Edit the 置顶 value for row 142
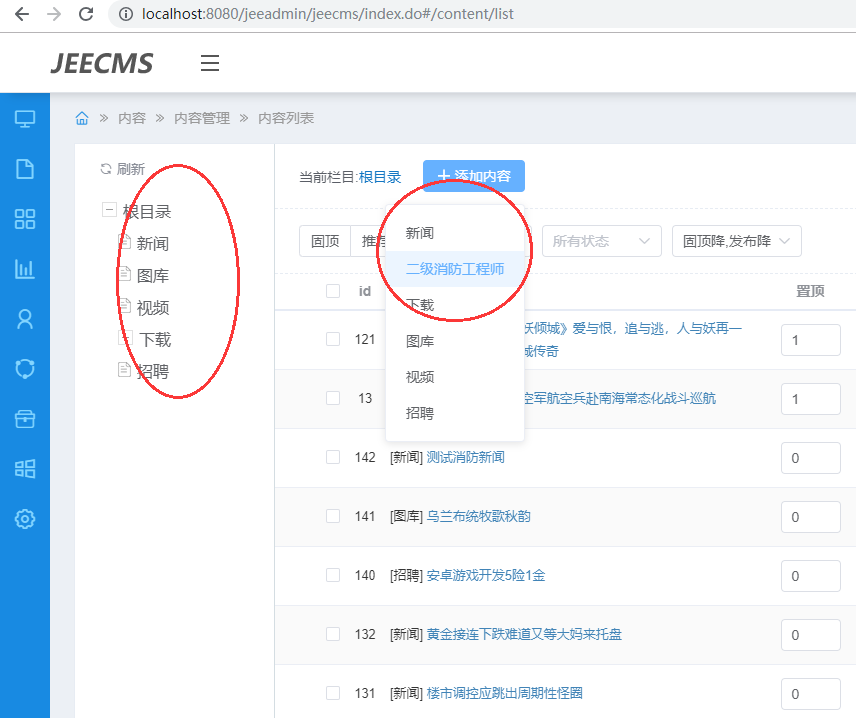 (x=811, y=458)
